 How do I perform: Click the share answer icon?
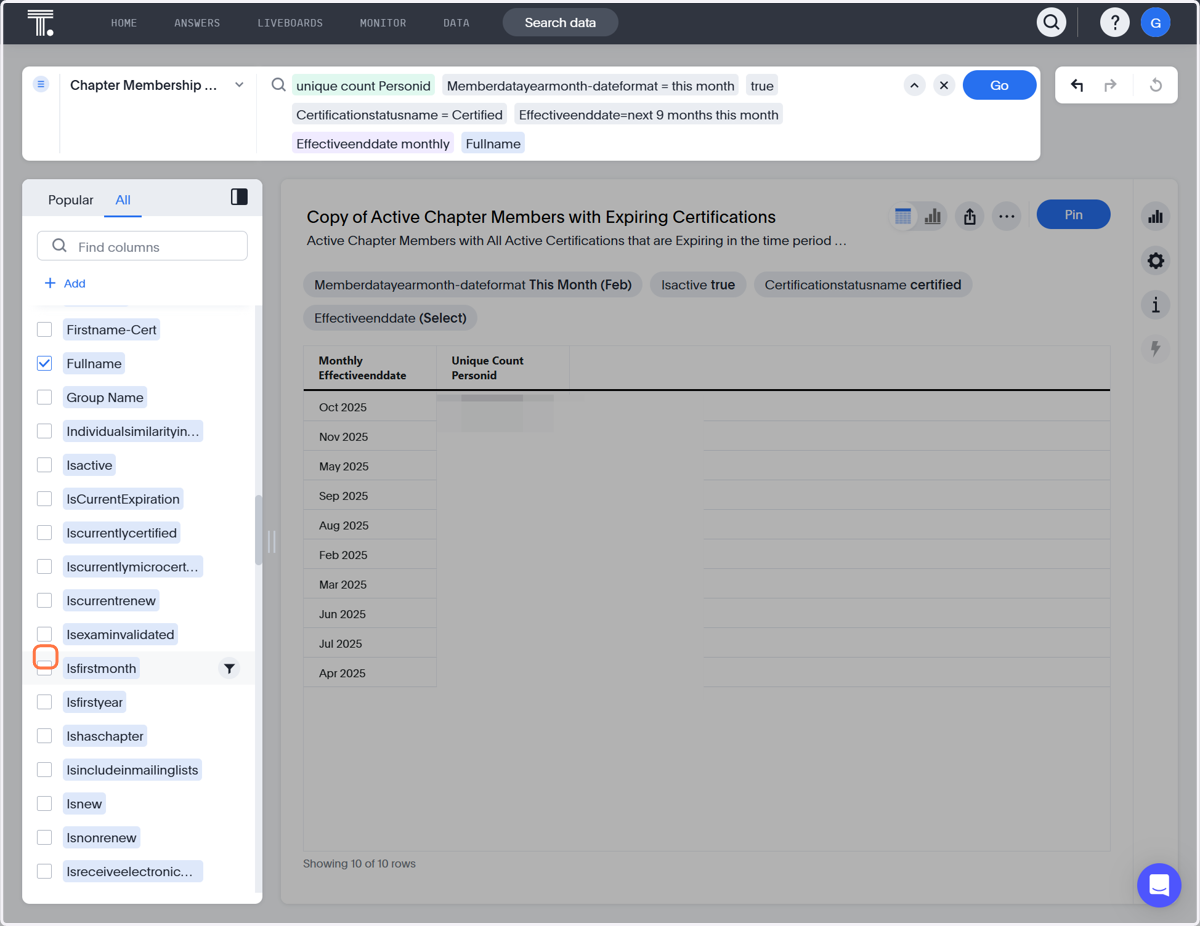coord(970,216)
